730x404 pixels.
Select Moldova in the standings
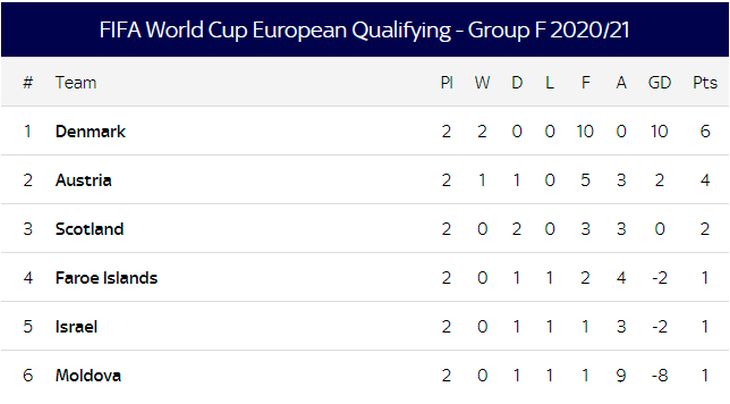pos(88,376)
